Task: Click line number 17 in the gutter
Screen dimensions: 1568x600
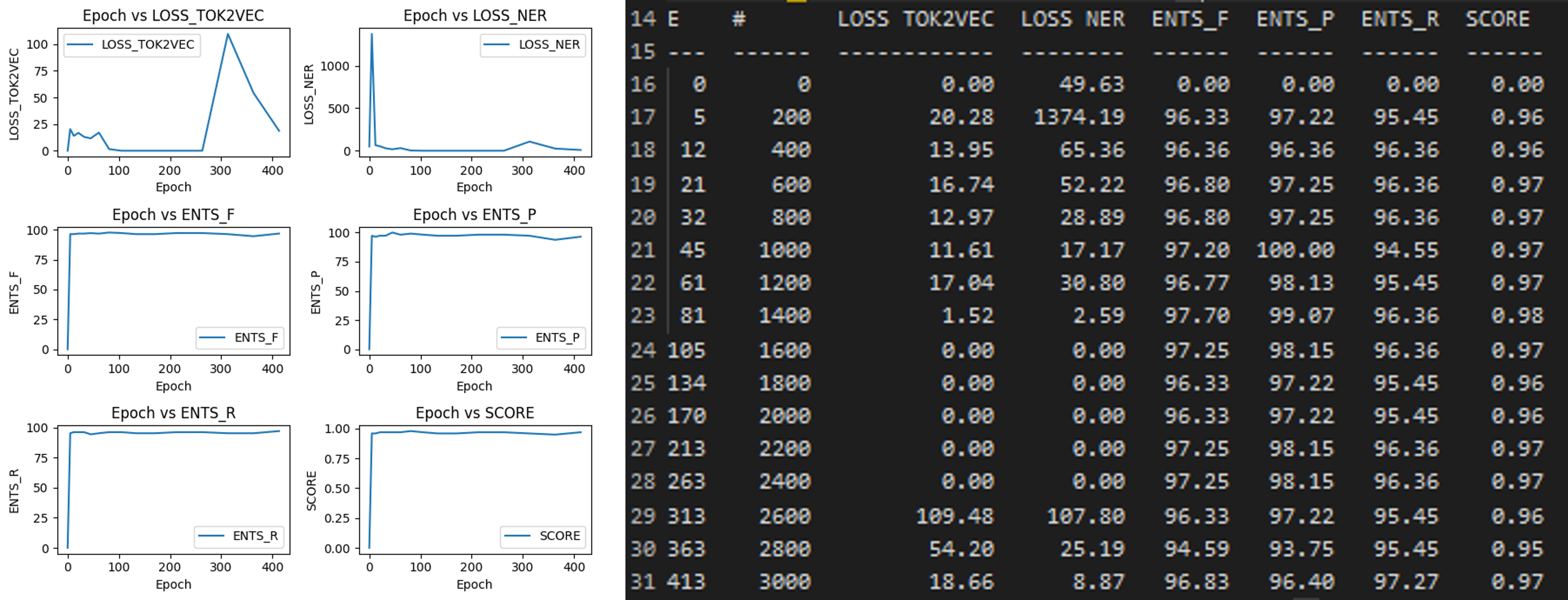Action: coord(643,117)
